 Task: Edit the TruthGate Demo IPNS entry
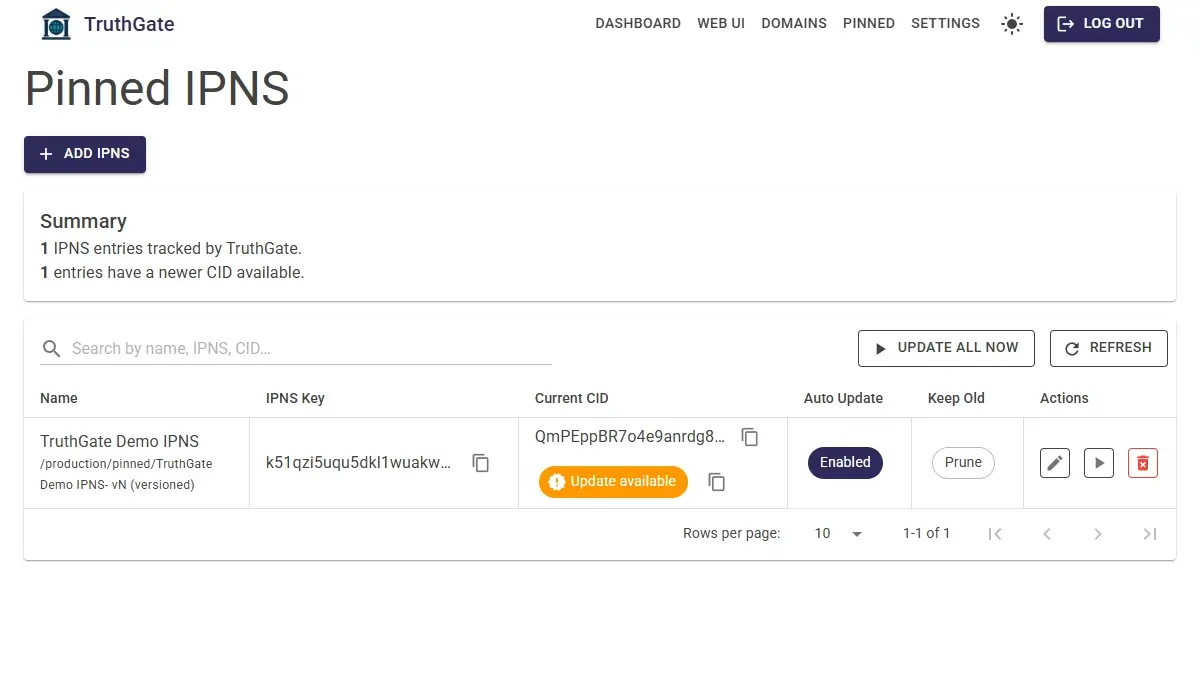1055,463
